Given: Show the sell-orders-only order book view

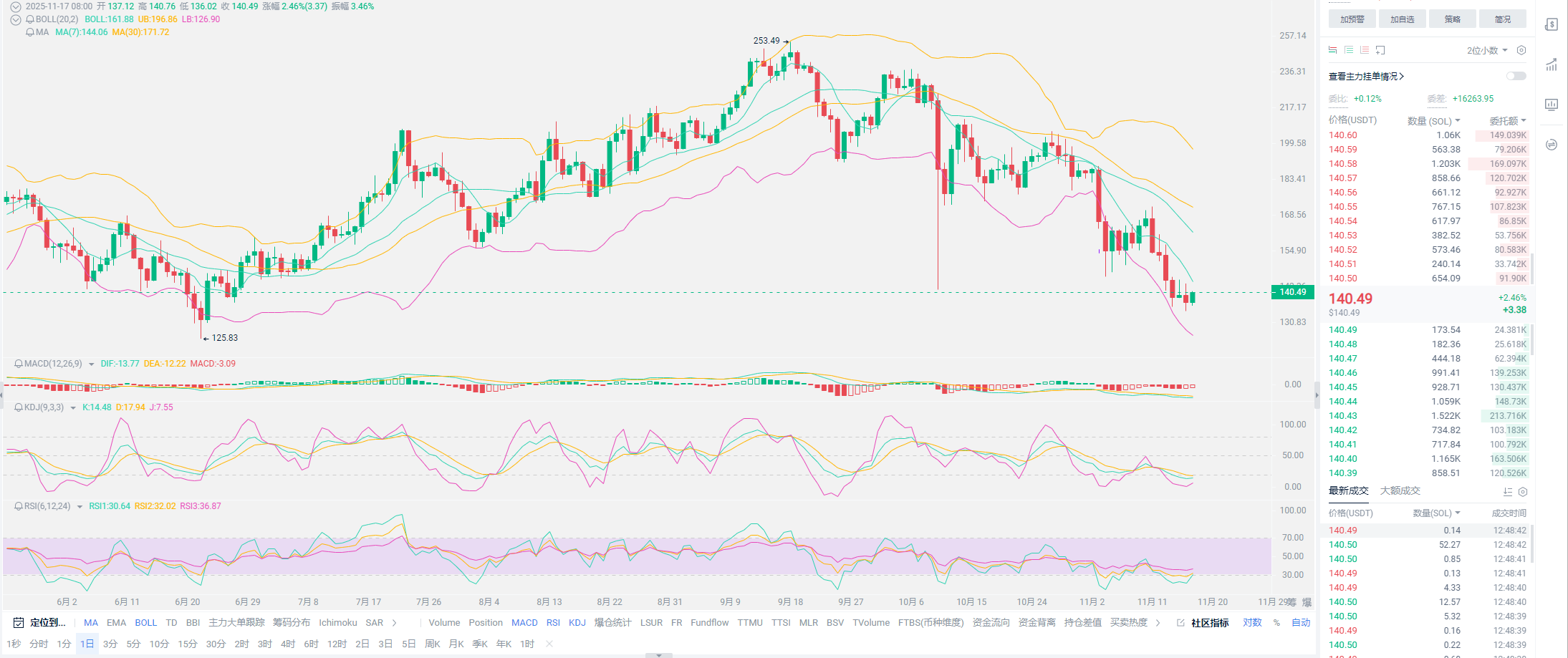Looking at the screenshot, I should pyautogui.click(x=1365, y=50).
